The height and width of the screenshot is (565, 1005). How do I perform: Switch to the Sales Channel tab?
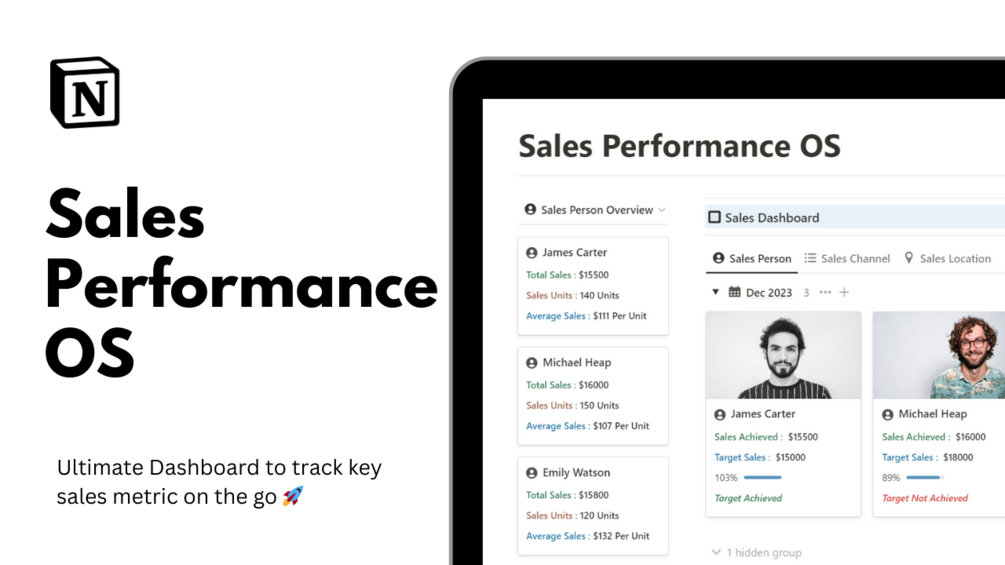(x=847, y=258)
